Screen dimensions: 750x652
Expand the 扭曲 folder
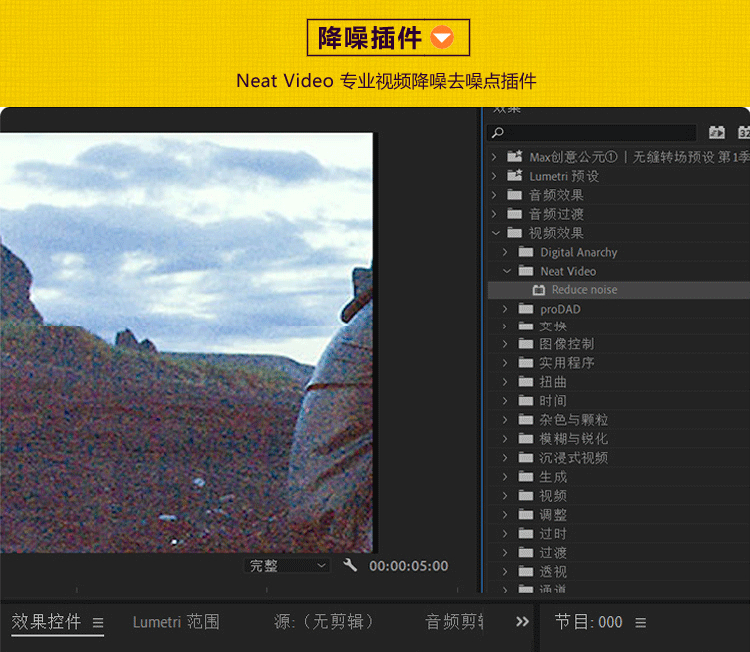(x=505, y=382)
